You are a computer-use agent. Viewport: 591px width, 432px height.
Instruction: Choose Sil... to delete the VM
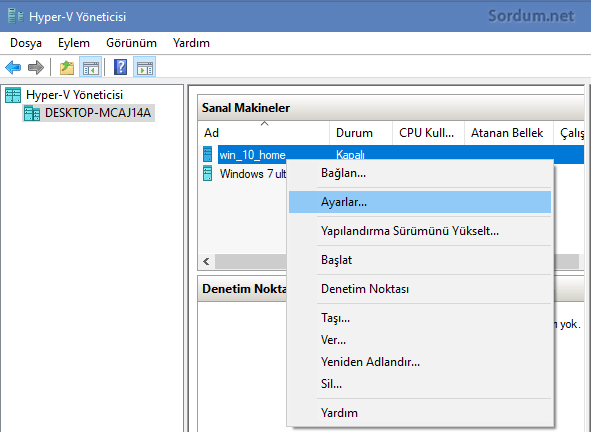tap(420, 384)
